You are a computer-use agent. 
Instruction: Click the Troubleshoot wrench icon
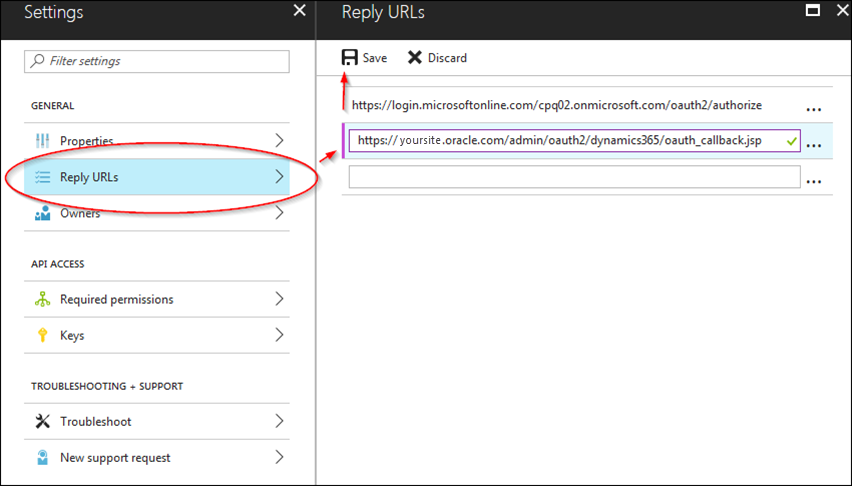42,421
